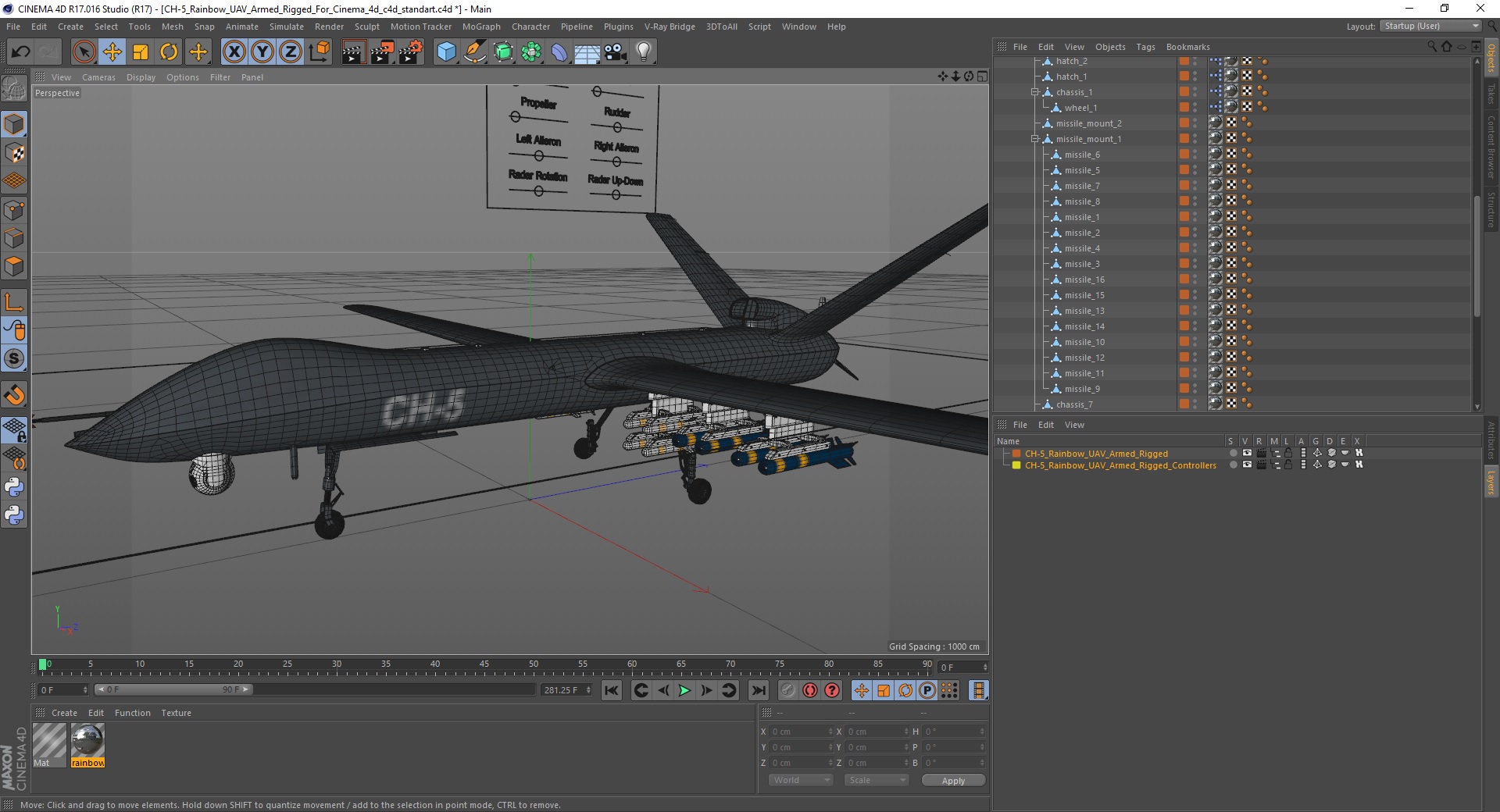Switch to Points mode
This screenshot has height=812, width=1500.
tap(14, 210)
